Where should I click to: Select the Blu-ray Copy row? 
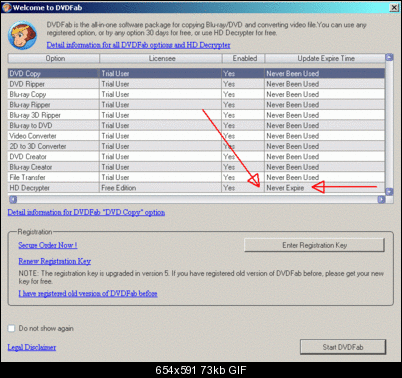tap(196, 94)
